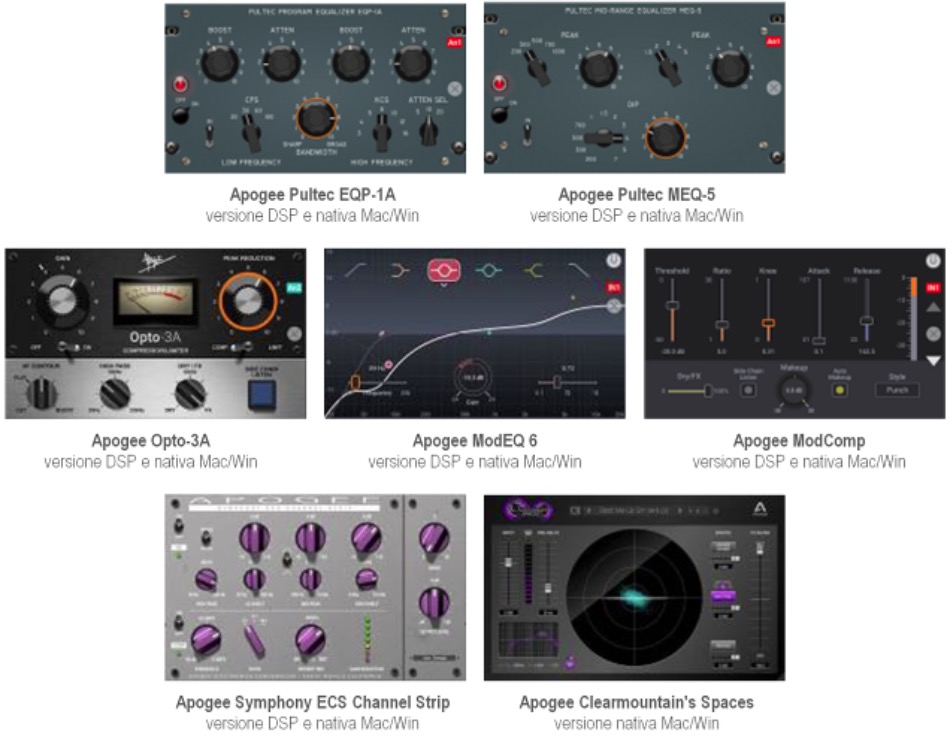Click the gray up arrow in ModComp
The width and height of the screenshot is (950, 750).
click(934, 308)
